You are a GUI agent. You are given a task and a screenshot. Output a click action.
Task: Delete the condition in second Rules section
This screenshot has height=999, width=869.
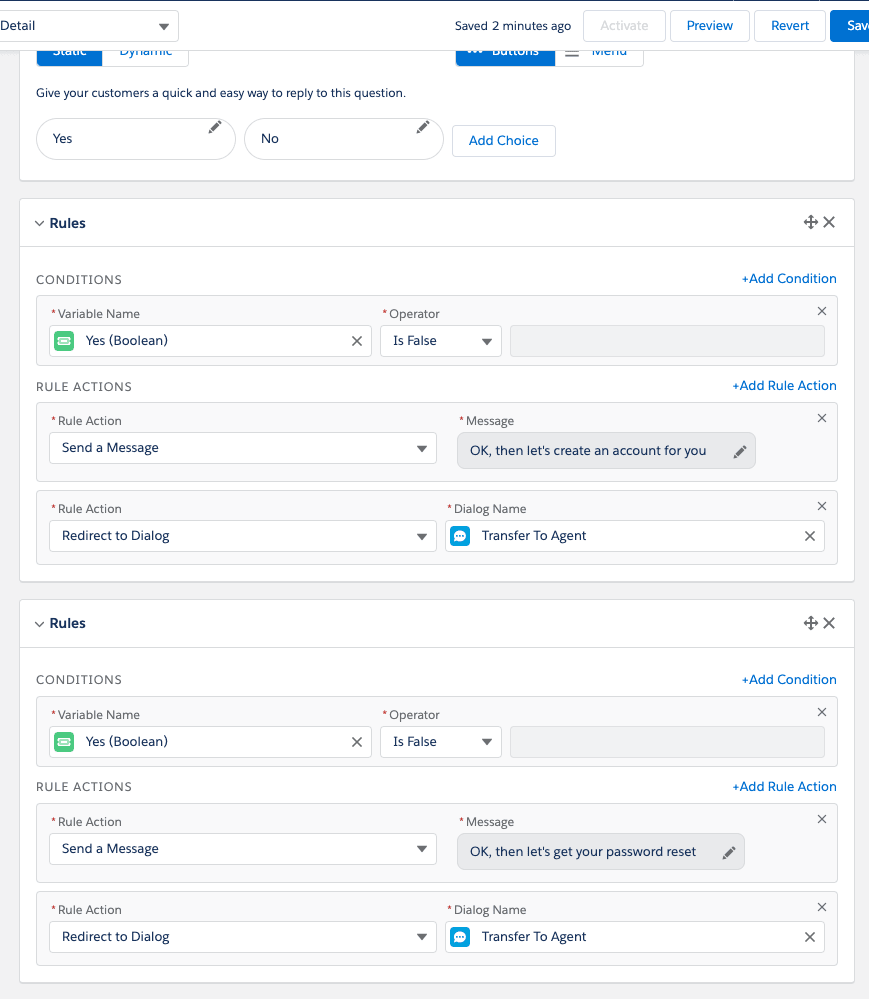coord(822,712)
